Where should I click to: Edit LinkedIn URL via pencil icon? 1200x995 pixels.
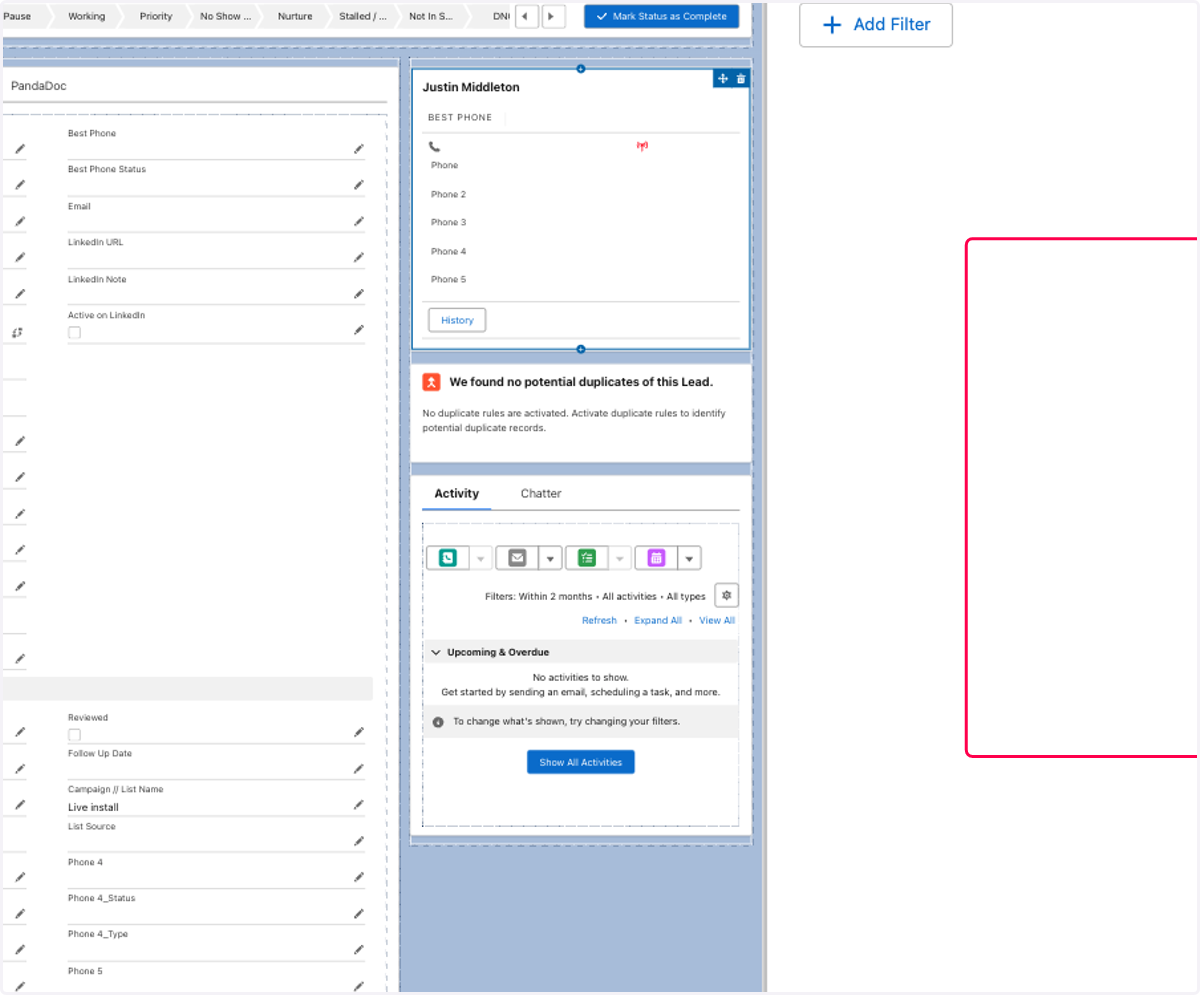point(358,258)
